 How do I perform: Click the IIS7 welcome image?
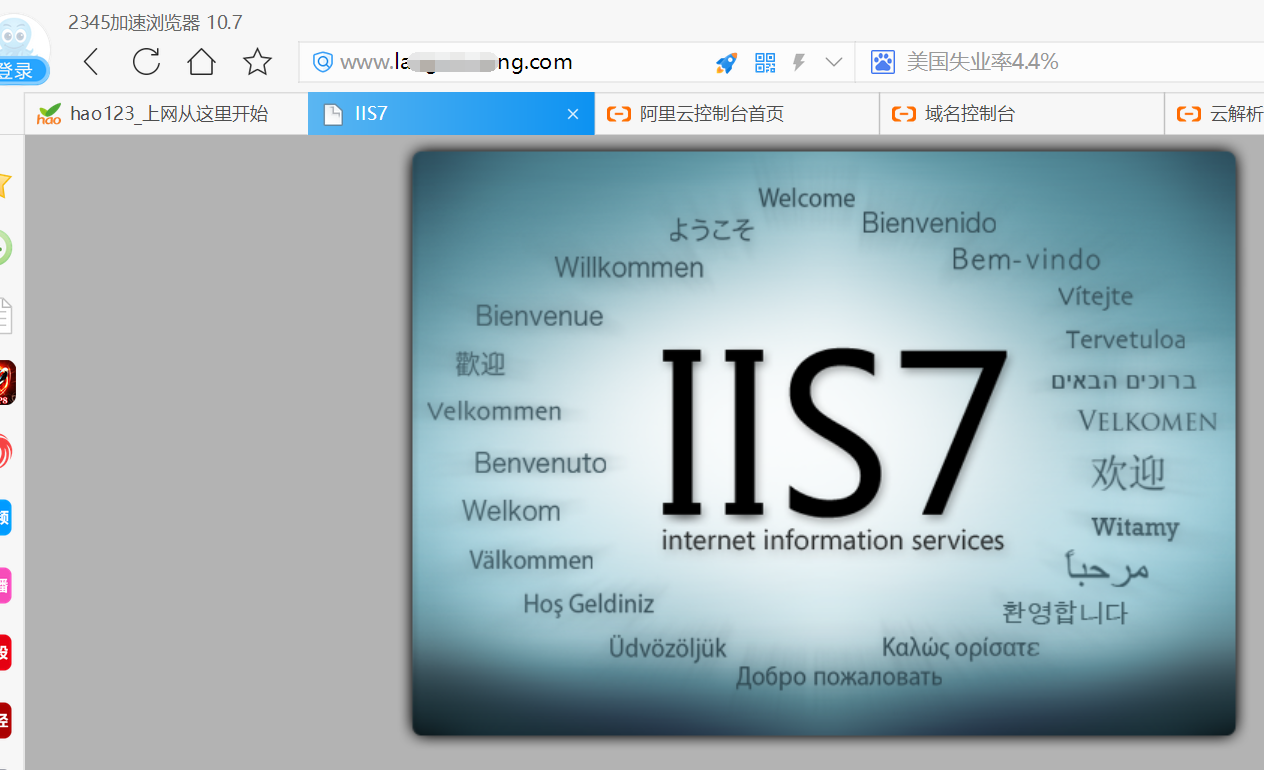(824, 443)
